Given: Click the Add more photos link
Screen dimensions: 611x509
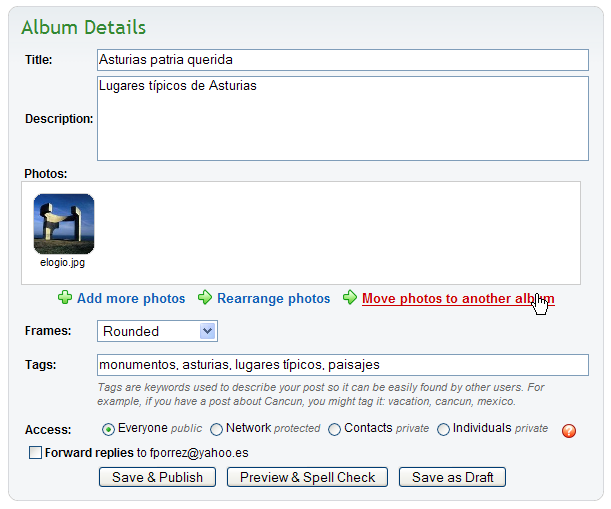Looking at the screenshot, I should (131, 298).
